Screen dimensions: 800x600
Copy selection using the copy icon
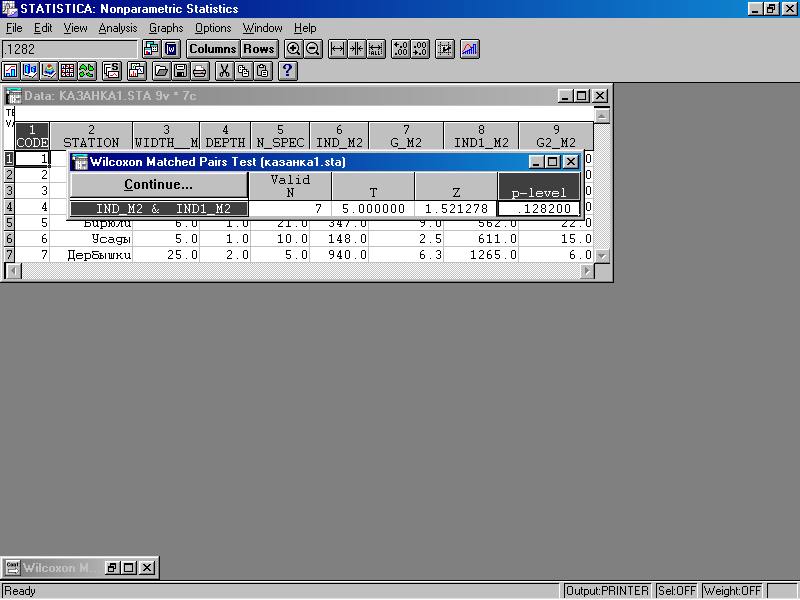(243, 70)
